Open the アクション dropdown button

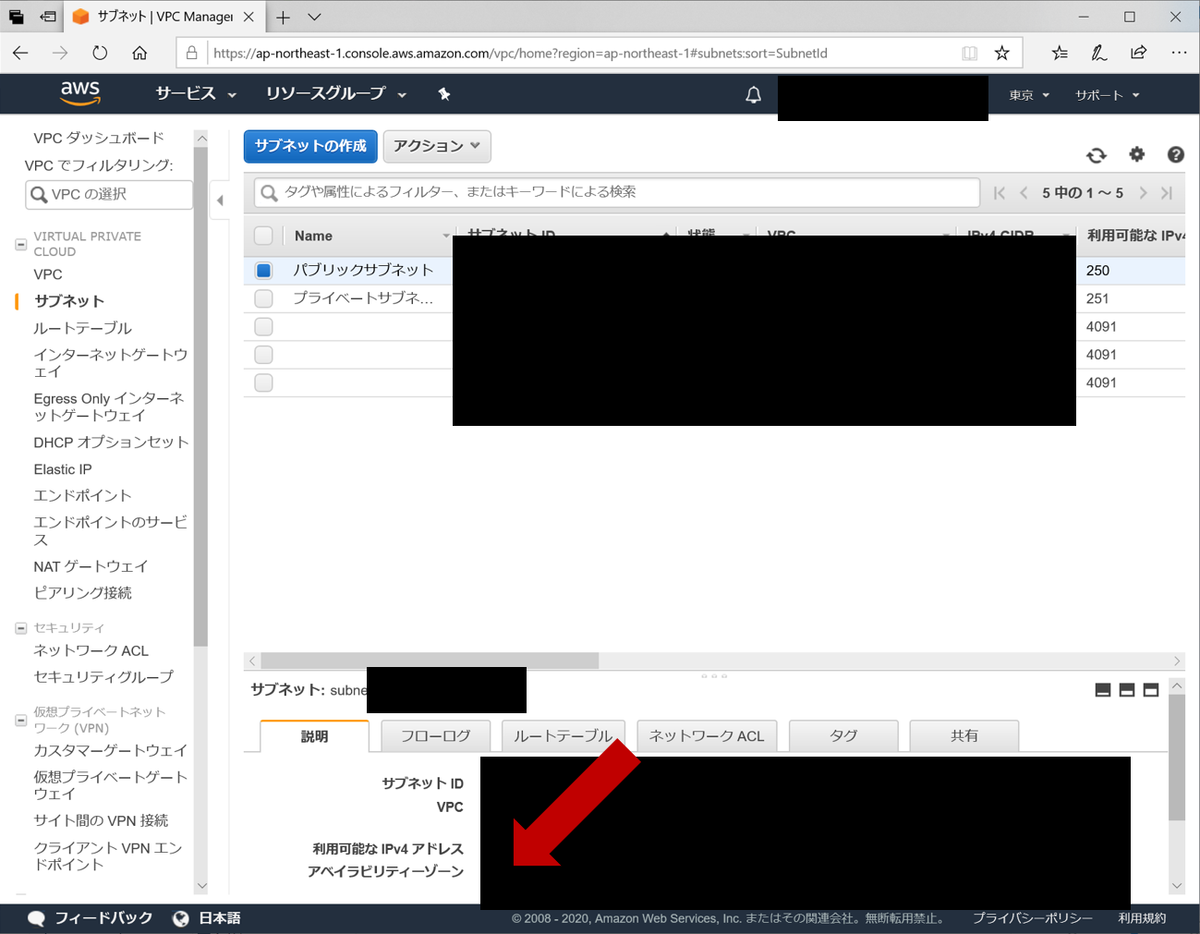[437, 146]
